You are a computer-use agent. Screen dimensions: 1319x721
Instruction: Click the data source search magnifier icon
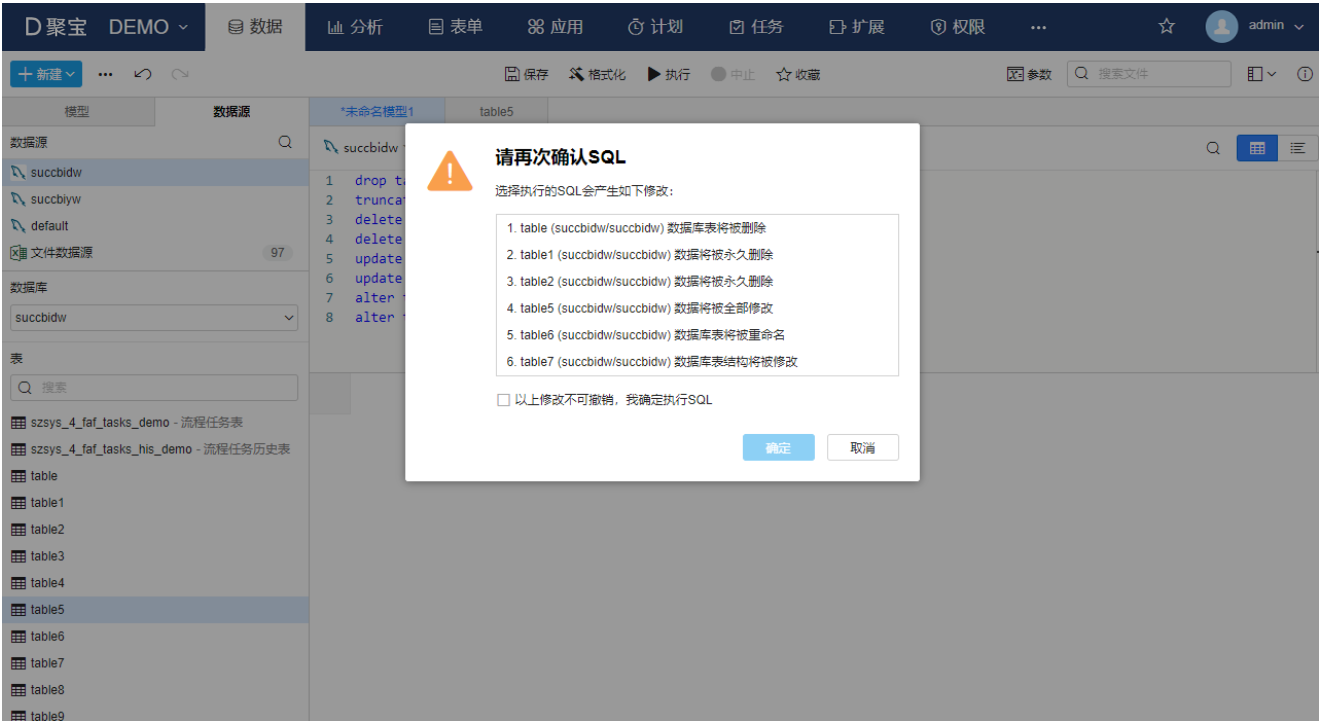[x=285, y=143]
